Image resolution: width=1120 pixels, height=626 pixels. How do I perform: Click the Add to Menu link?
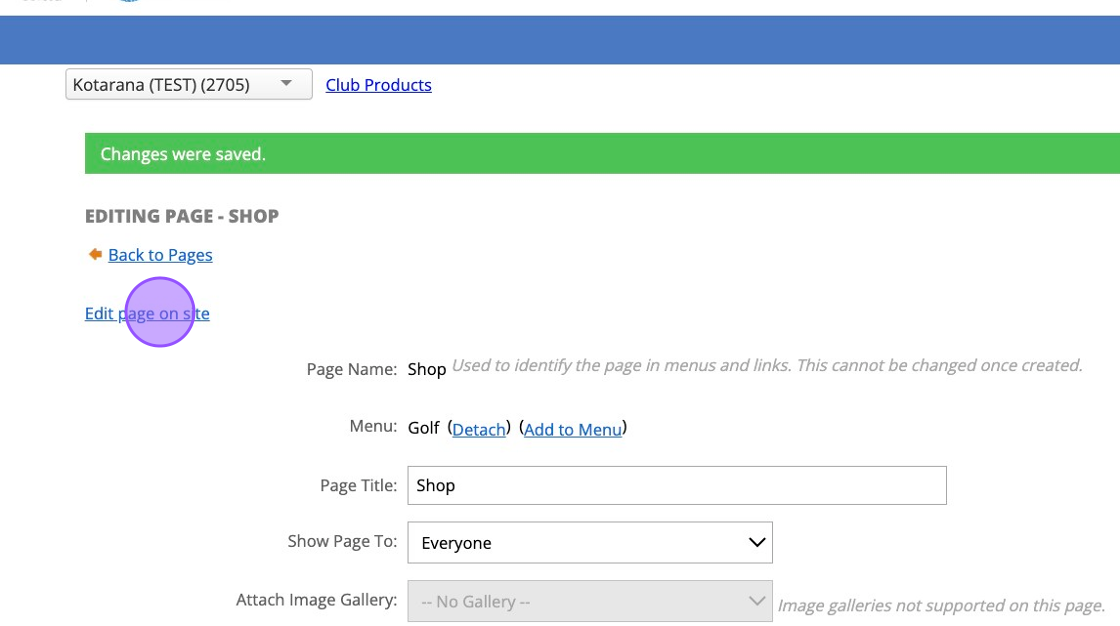[x=573, y=429]
